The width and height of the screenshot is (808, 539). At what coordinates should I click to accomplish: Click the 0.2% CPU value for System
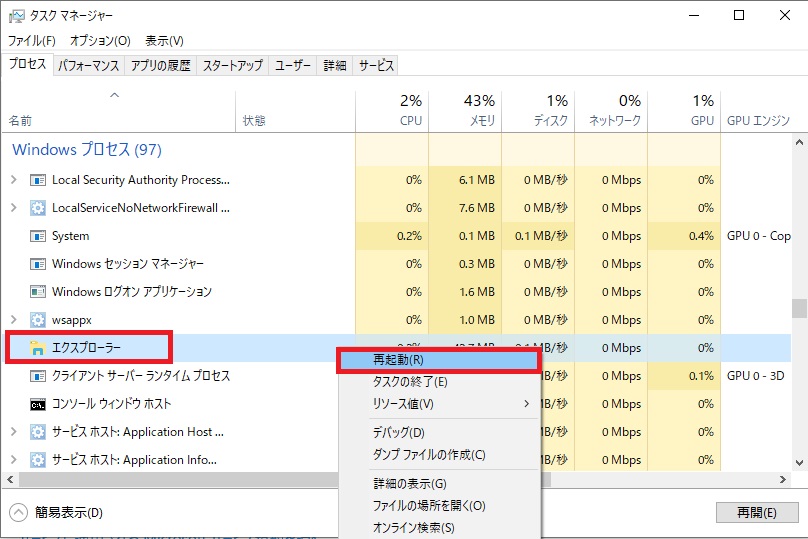pyautogui.click(x=410, y=236)
